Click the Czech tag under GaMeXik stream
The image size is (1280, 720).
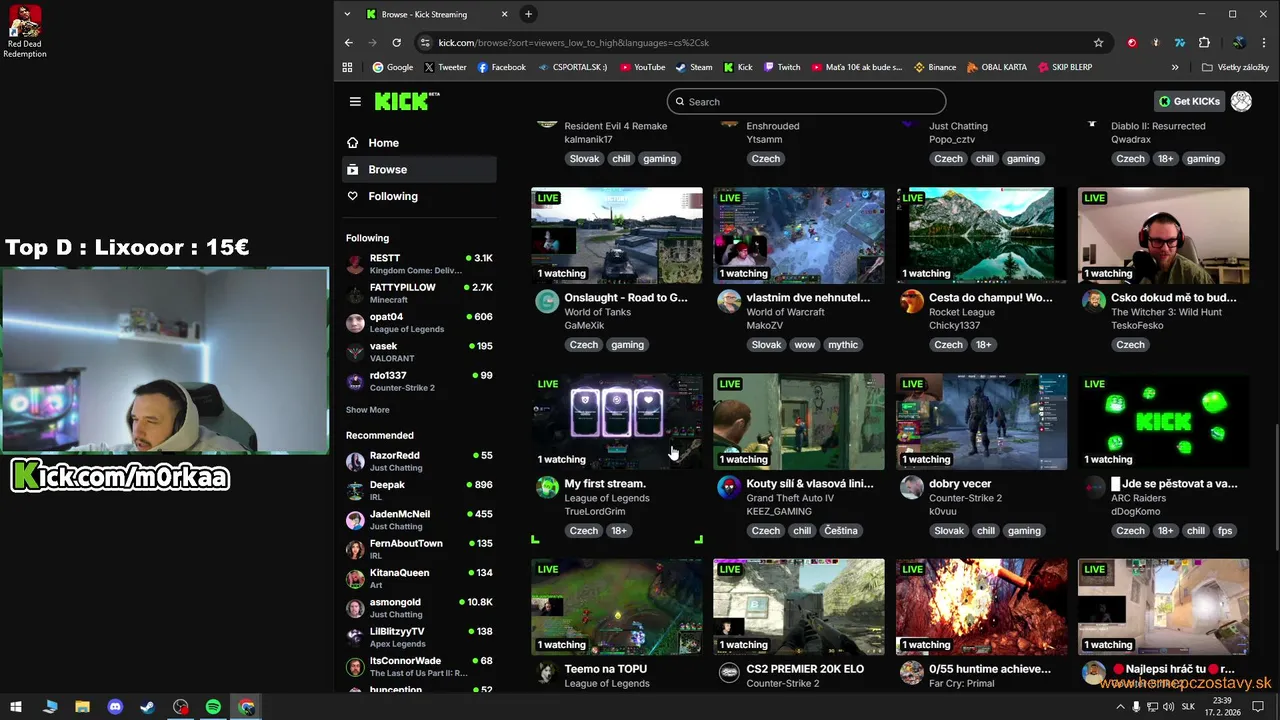click(584, 345)
